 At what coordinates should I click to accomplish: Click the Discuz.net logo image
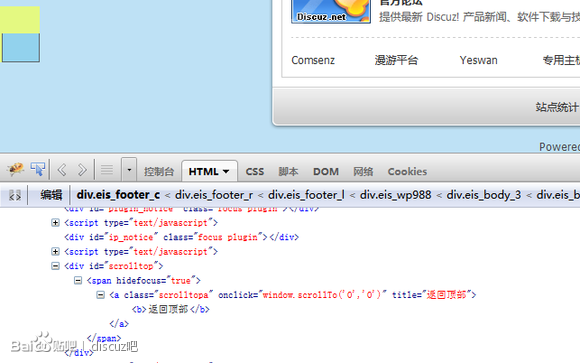[331, 11]
